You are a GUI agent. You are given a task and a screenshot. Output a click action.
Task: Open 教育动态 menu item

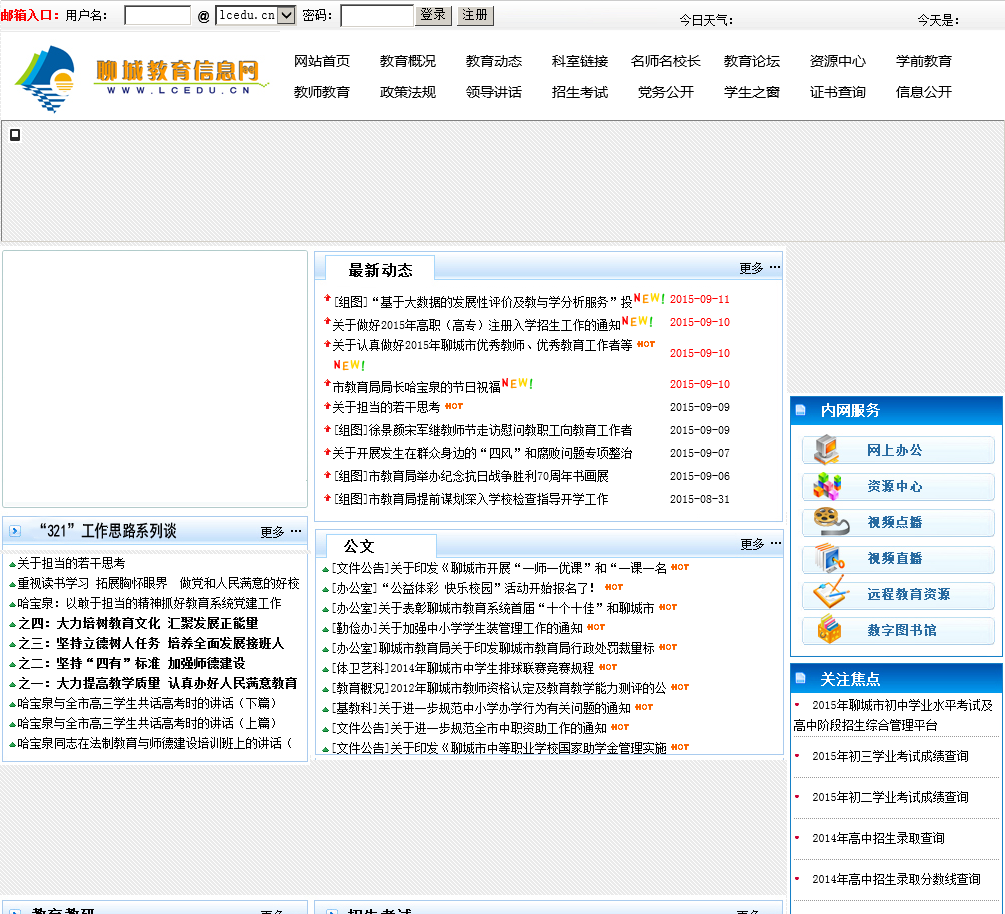coord(494,61)
